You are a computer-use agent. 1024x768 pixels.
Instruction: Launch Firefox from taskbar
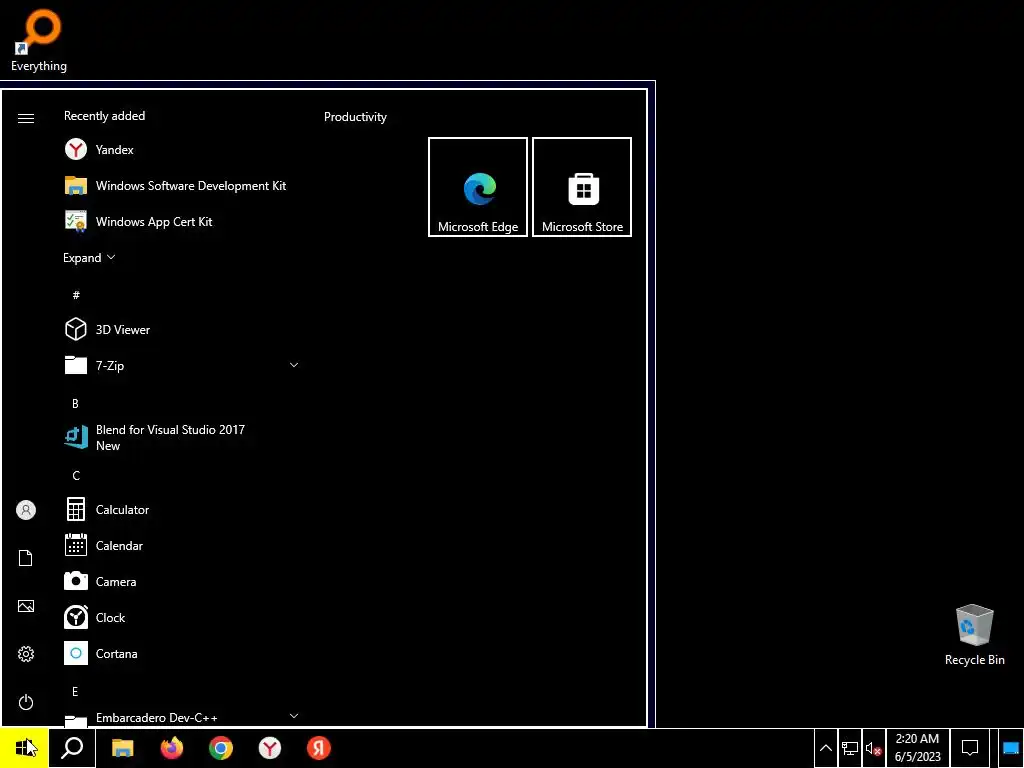(x=172, y=748)
